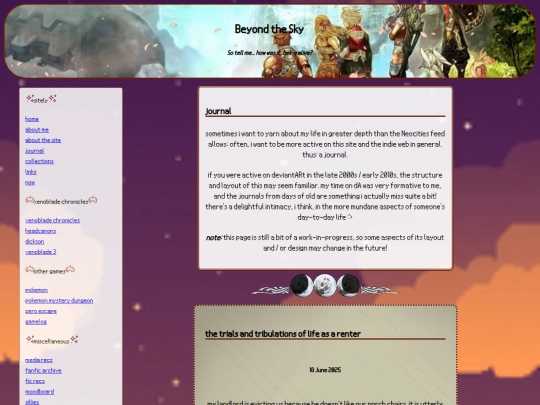Open the xenoblade 3 link
Image resolution: width=540 pixels, height=405 pixels.
41,252
